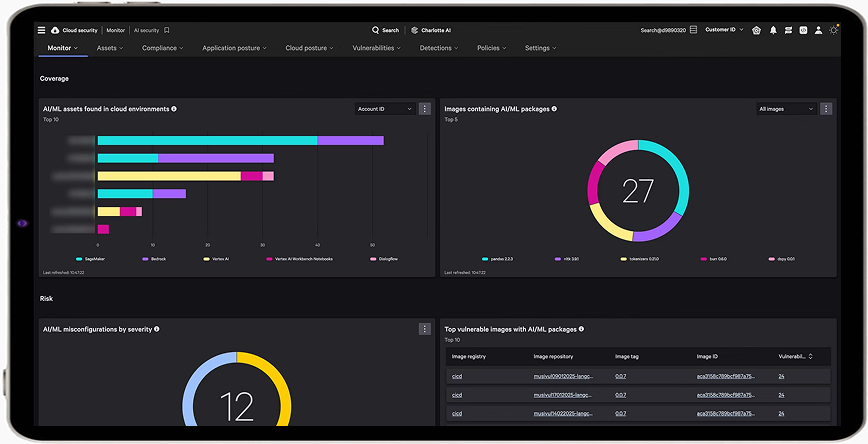The height and width of the screenshot is (444, 868).
Task: Click the Search button in top bar
Action: (385, 30)
